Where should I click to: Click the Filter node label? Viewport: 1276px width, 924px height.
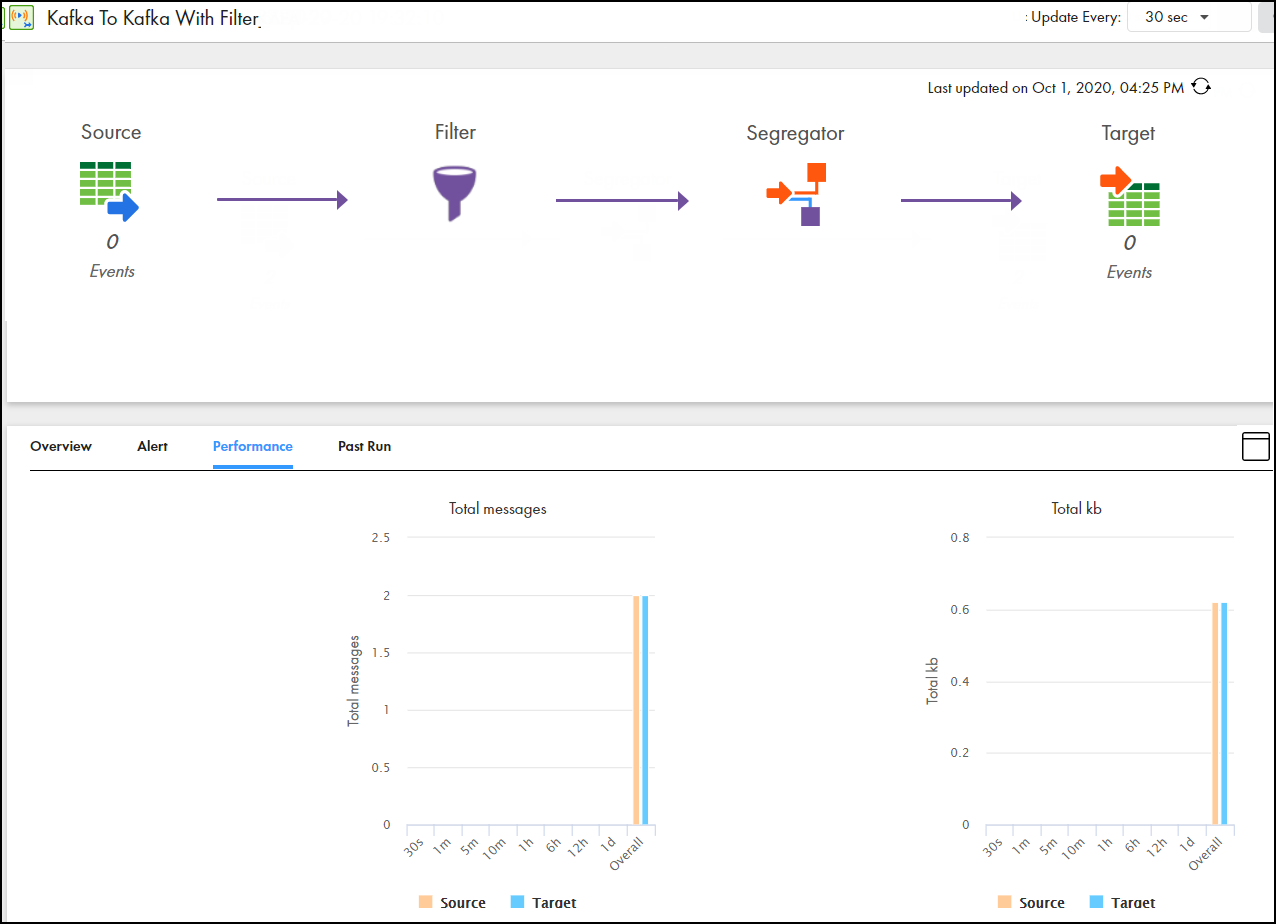point(455,132)
